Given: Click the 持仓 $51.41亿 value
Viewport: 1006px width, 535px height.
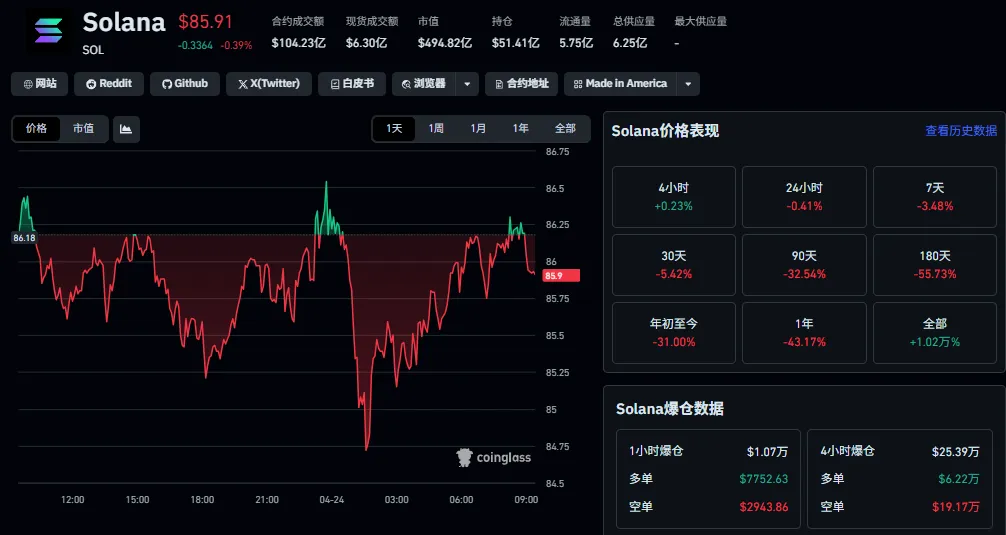Looking at the screenshot, I should (x=515, y=43).
